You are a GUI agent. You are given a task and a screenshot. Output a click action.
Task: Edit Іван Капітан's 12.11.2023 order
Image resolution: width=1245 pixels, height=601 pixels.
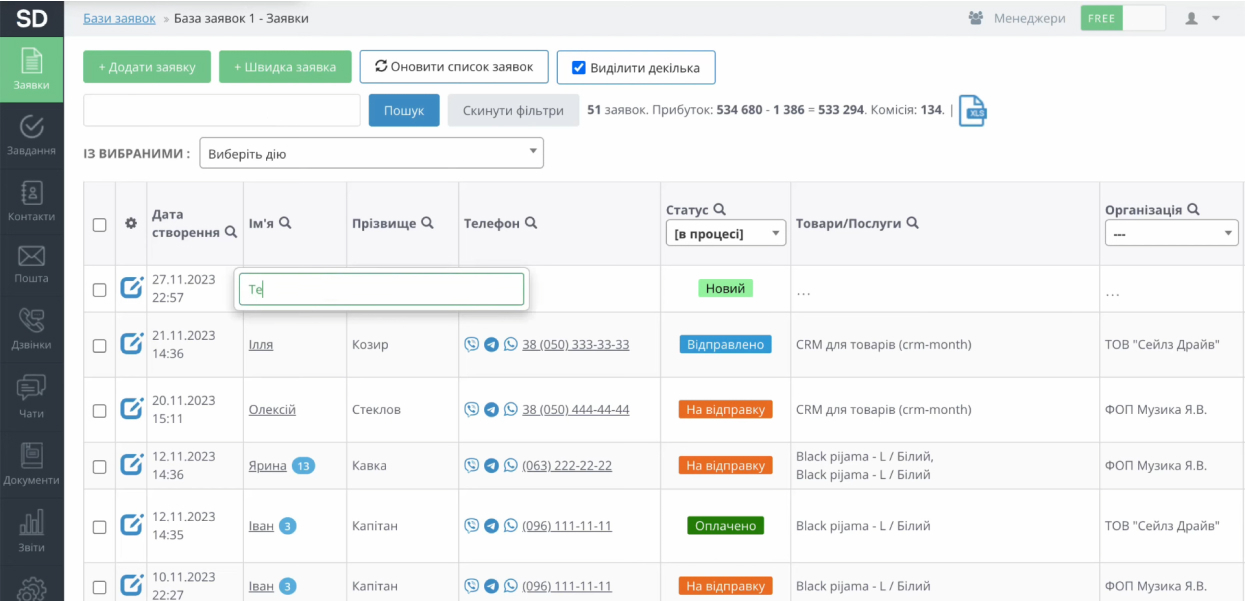click(x=132, y=525)
